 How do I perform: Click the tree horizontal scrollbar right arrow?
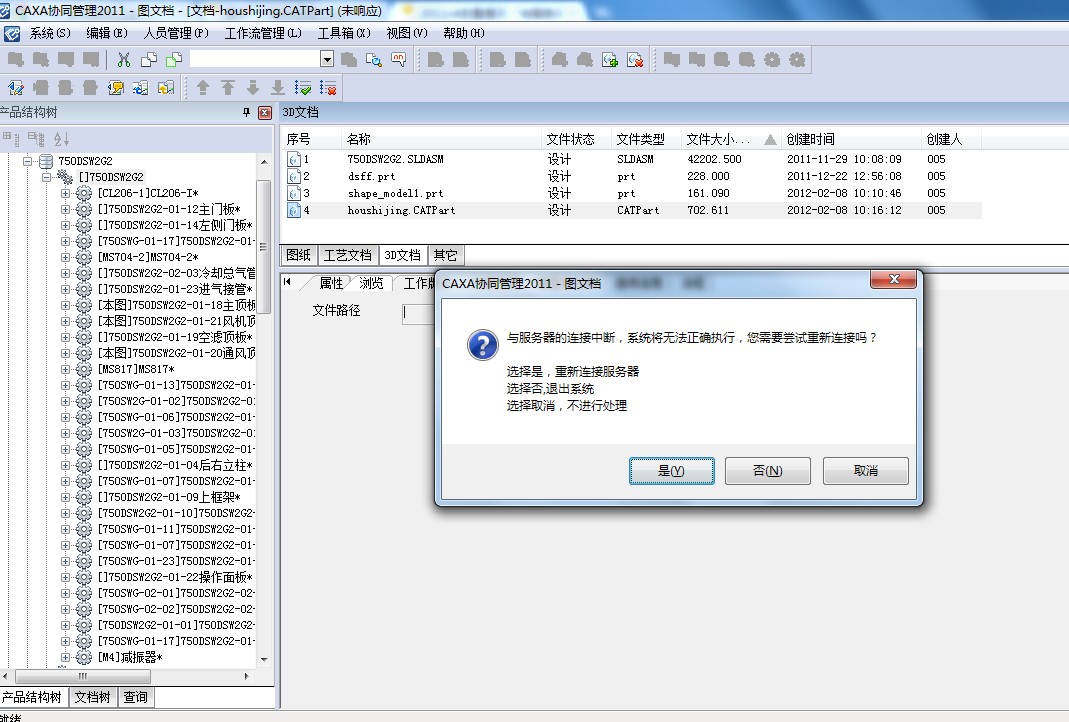click(246, 676)
